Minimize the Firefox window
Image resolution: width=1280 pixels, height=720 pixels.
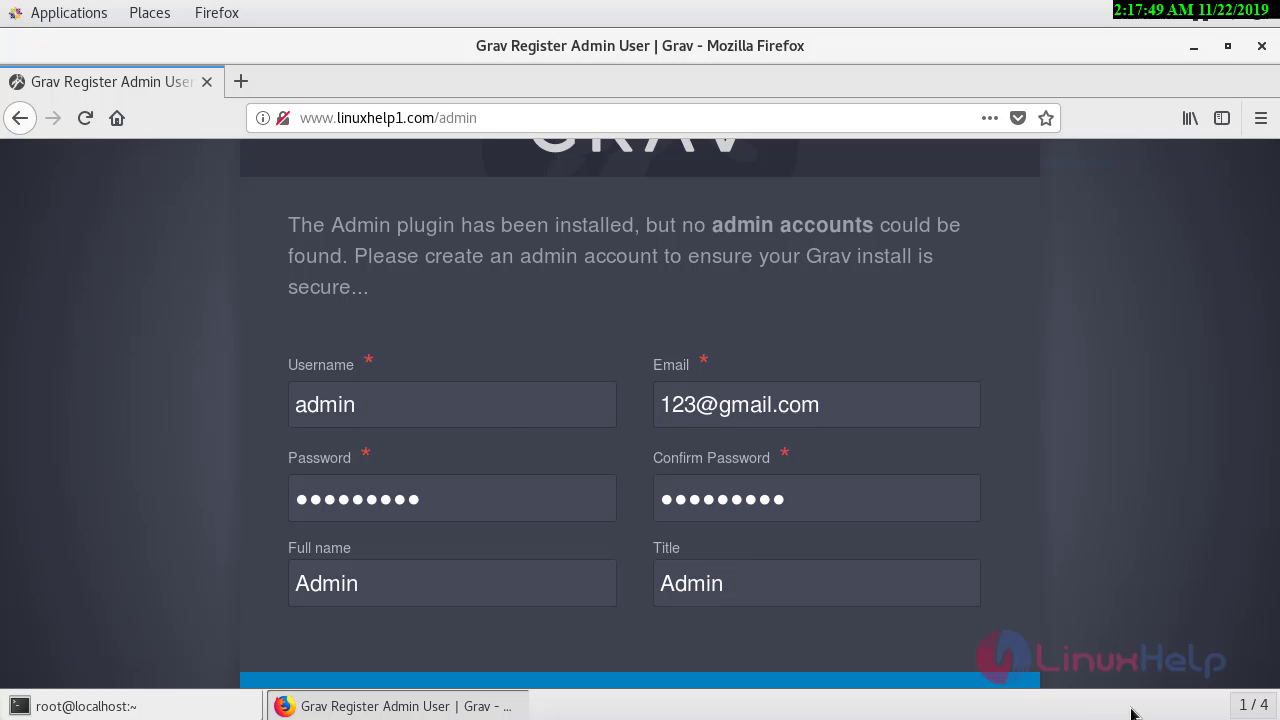pyautogui.click(x=1194, y=46)
